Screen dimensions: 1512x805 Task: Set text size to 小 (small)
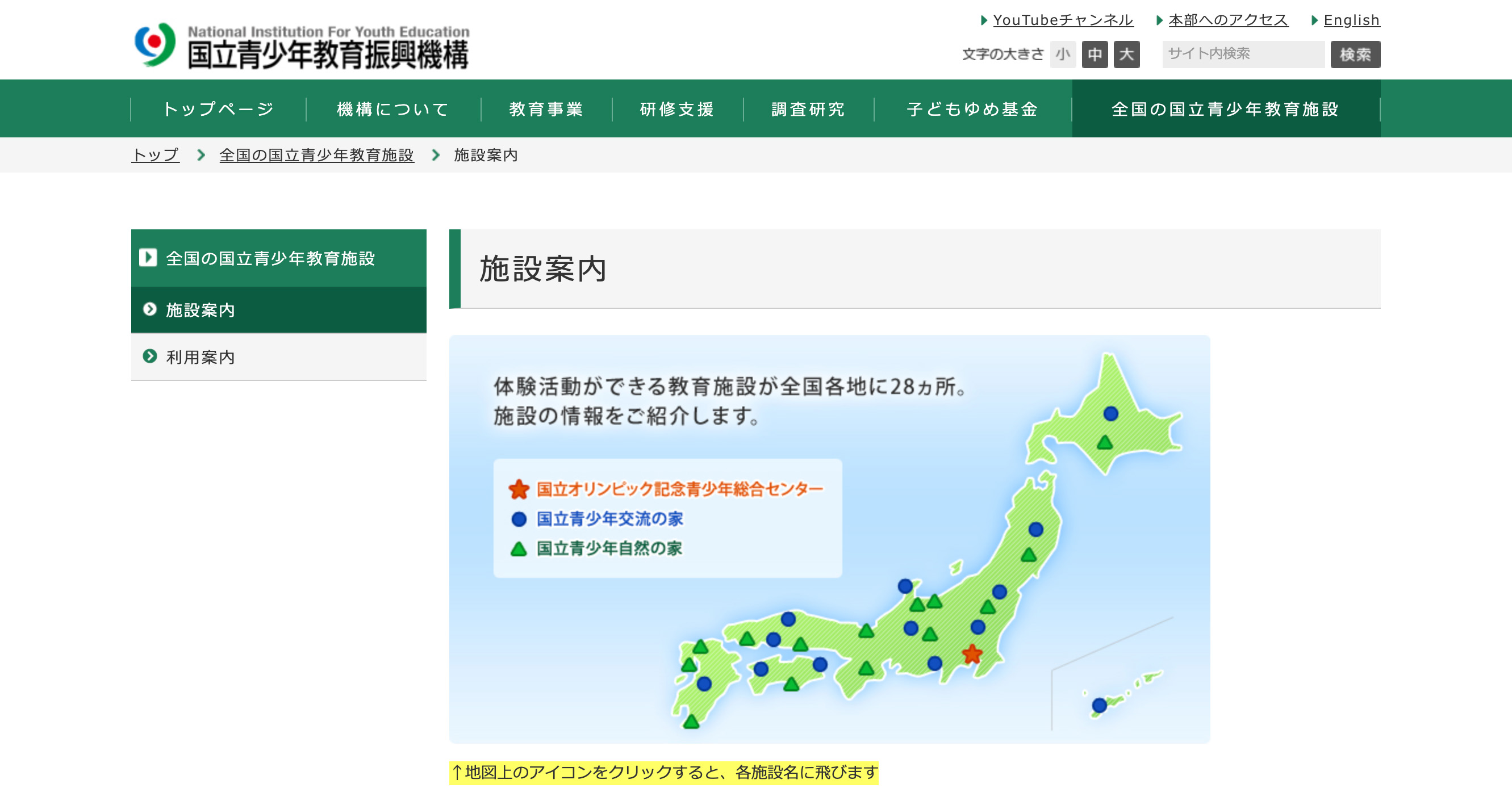1063,54
